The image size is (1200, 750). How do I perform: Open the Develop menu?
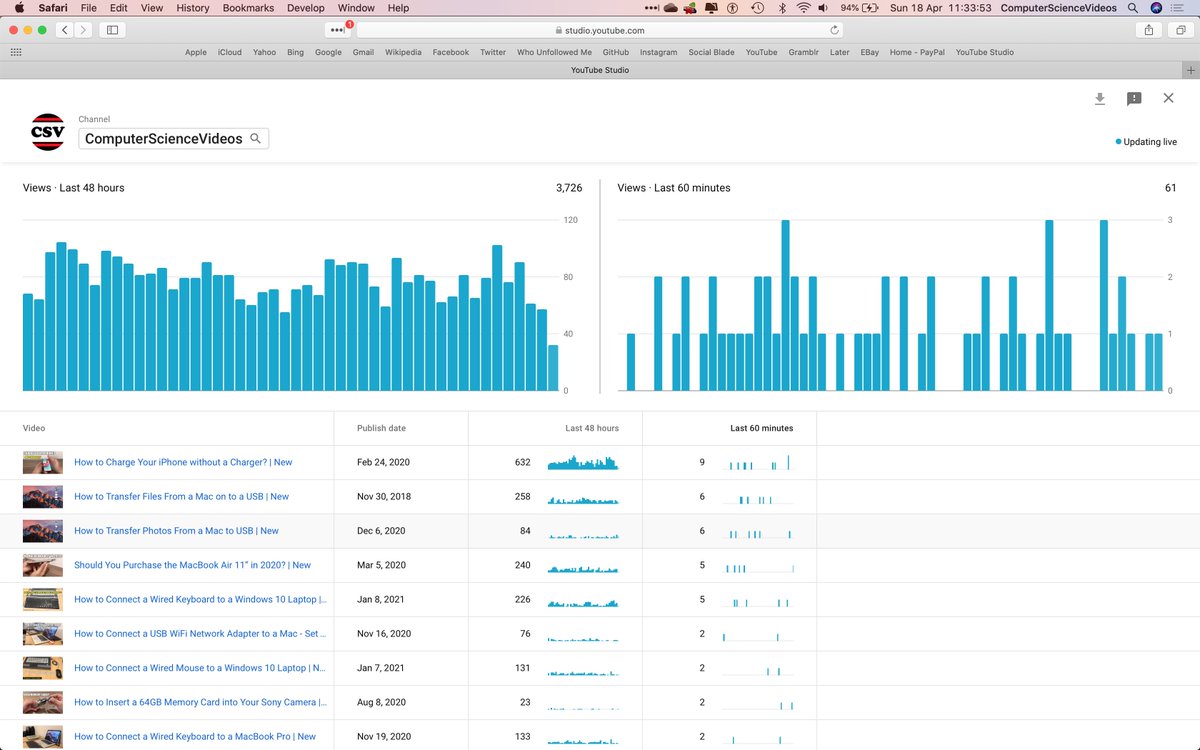pos(305,8)
